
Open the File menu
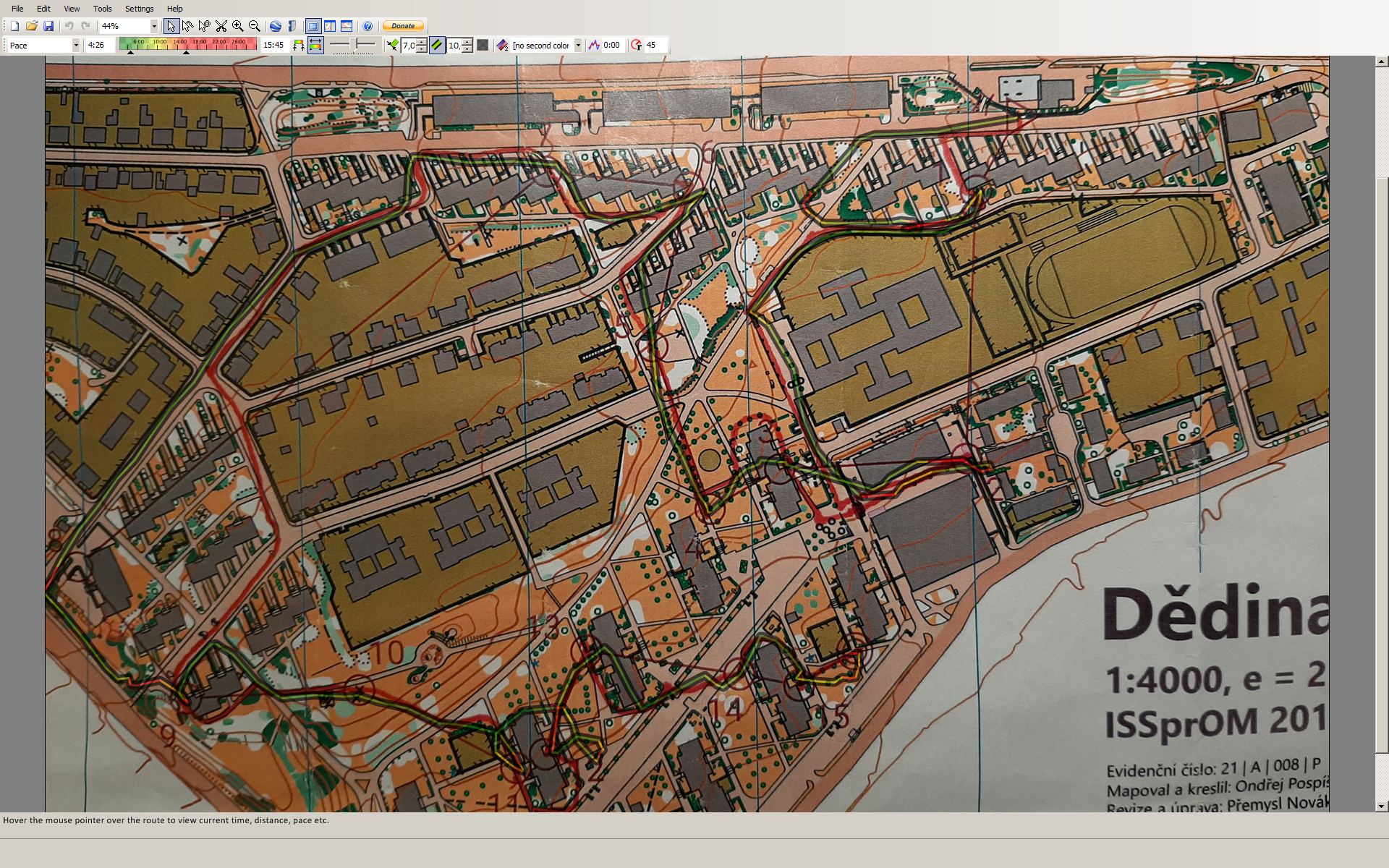[x=17, y=9]
